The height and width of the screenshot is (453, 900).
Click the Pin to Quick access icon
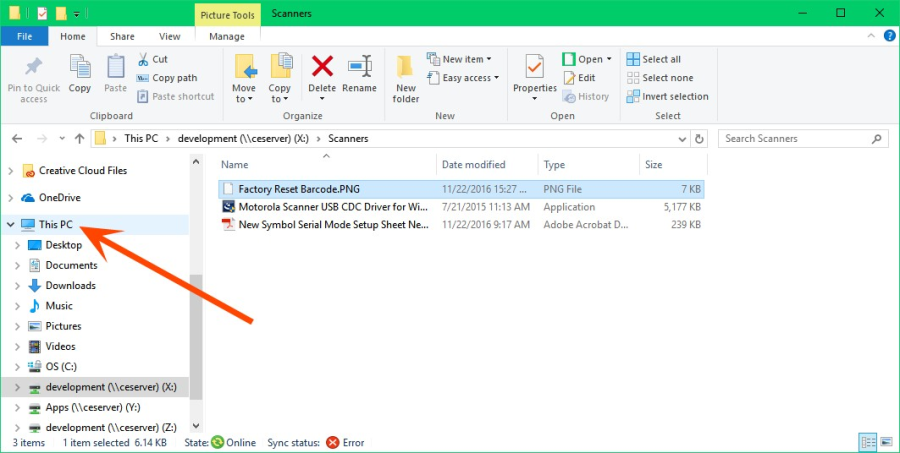coord(34,78)
